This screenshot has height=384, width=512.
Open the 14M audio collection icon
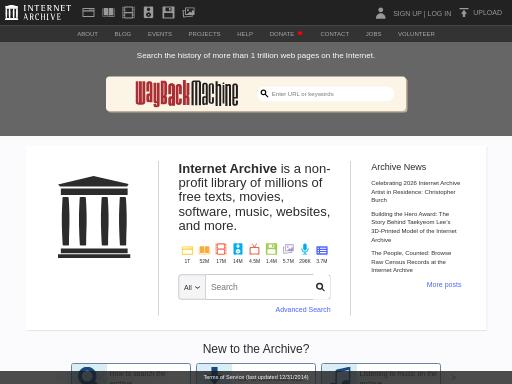click(238, 249)
